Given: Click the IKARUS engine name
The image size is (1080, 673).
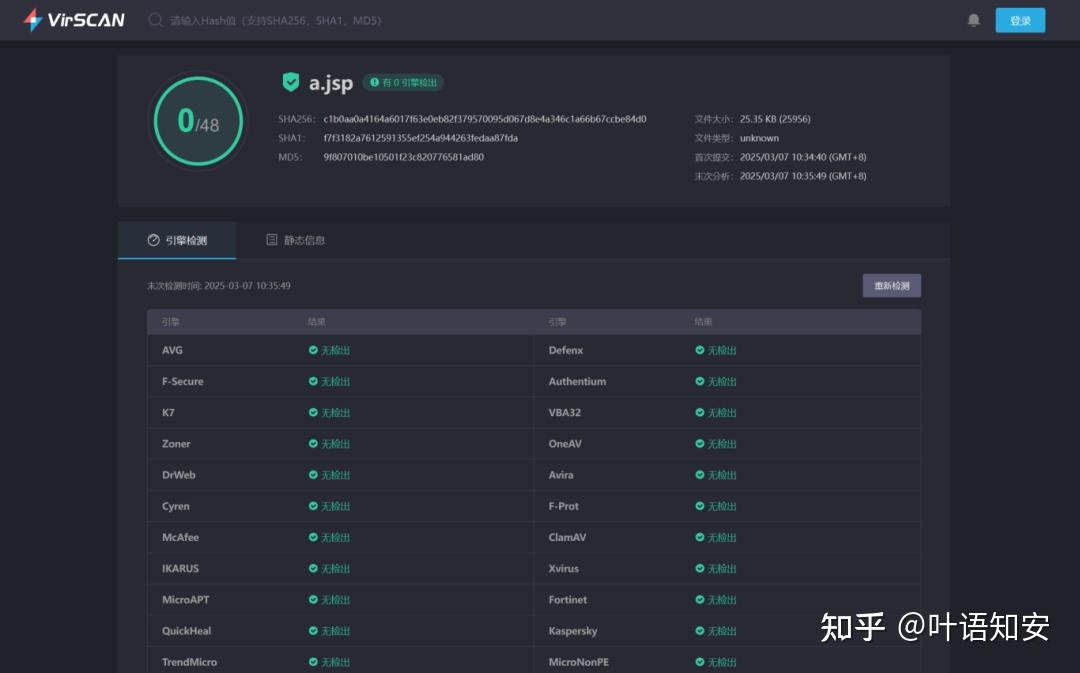Looking at the screenshot, I should tap(180, 568).
